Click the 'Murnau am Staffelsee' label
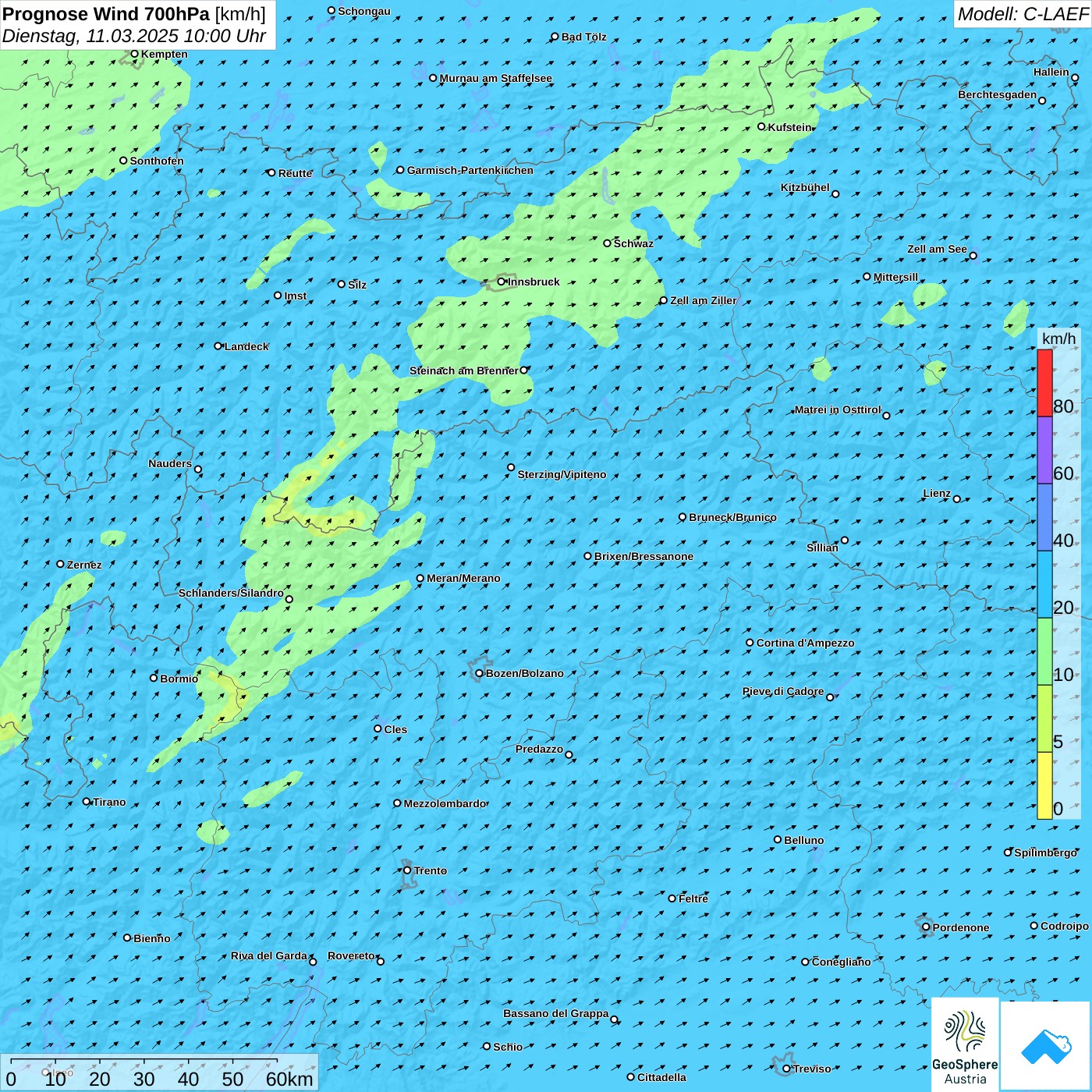1092x1092 pixels. click(x=495, y=78)
